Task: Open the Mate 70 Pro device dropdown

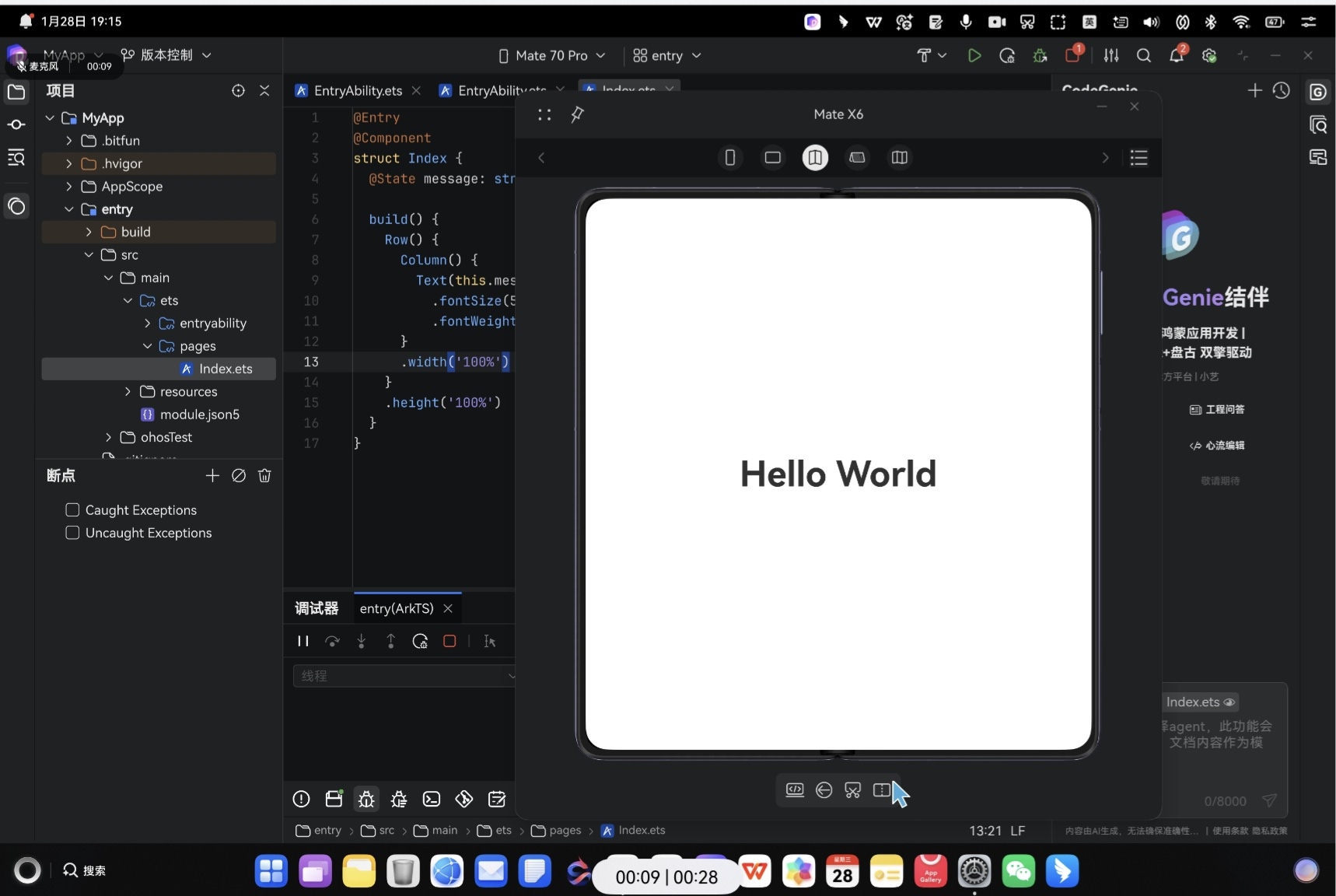Action: pyautogui.click(x=551, y=56)
